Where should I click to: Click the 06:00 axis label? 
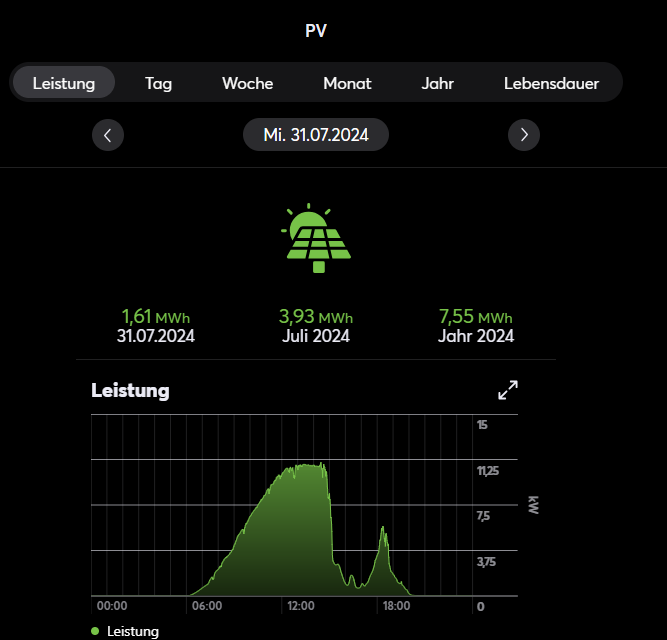coord(207,606)
